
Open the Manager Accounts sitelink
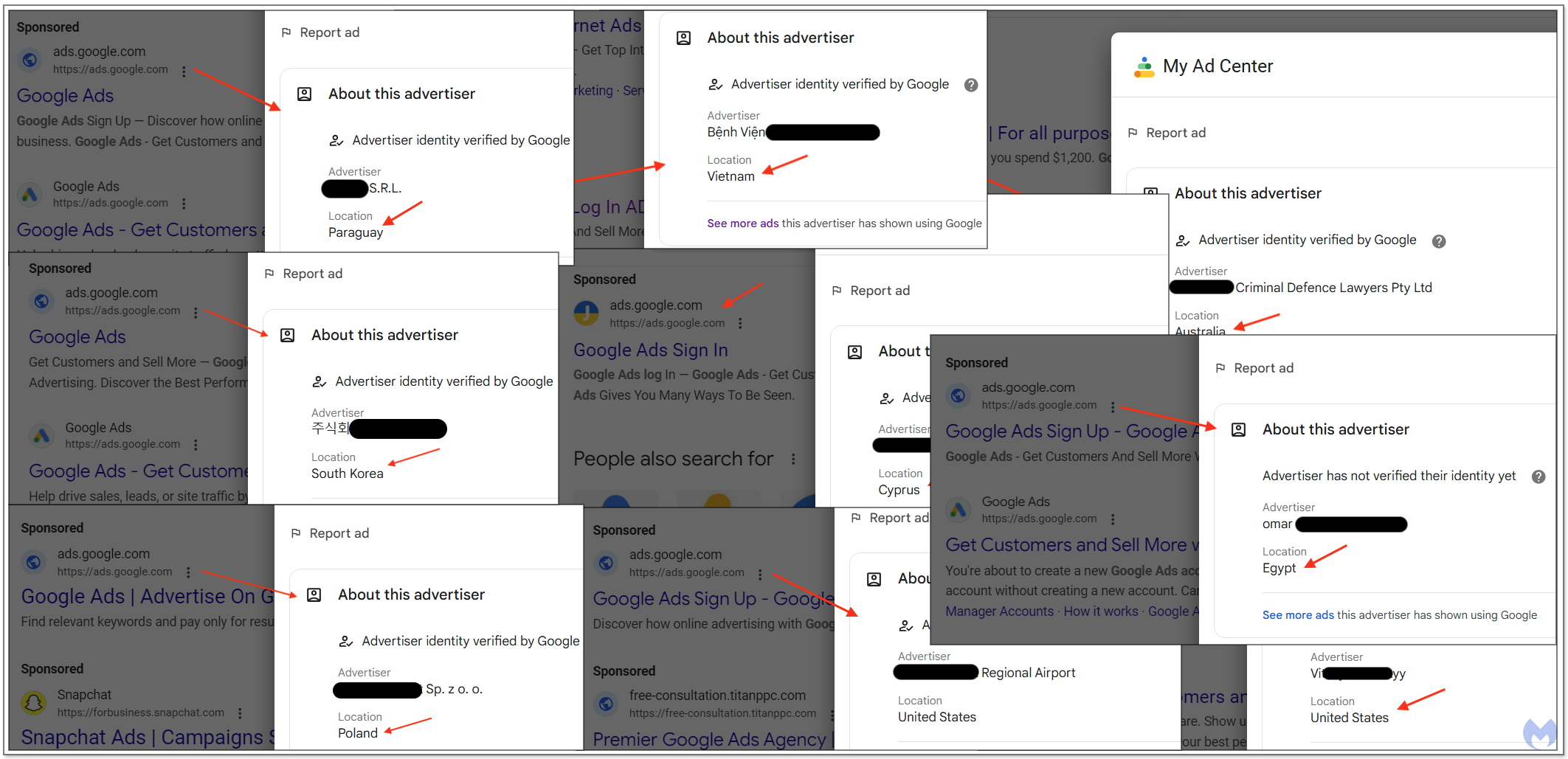tap(999, 611)
